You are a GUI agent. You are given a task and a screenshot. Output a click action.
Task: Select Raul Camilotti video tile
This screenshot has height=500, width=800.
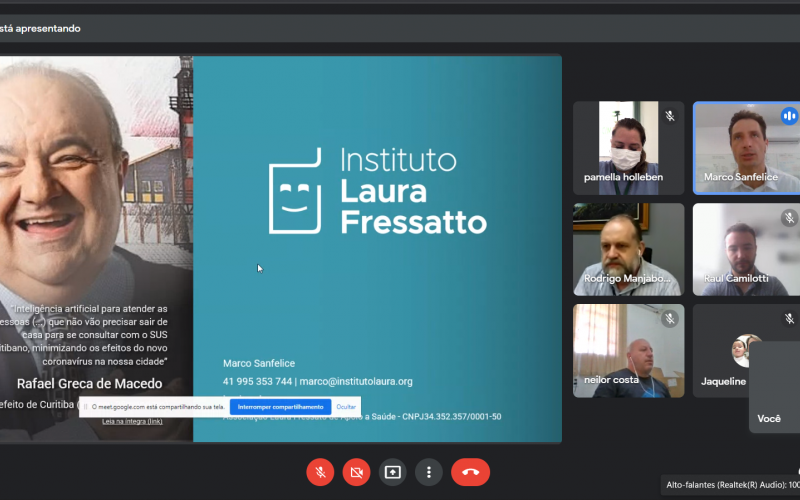746,249
